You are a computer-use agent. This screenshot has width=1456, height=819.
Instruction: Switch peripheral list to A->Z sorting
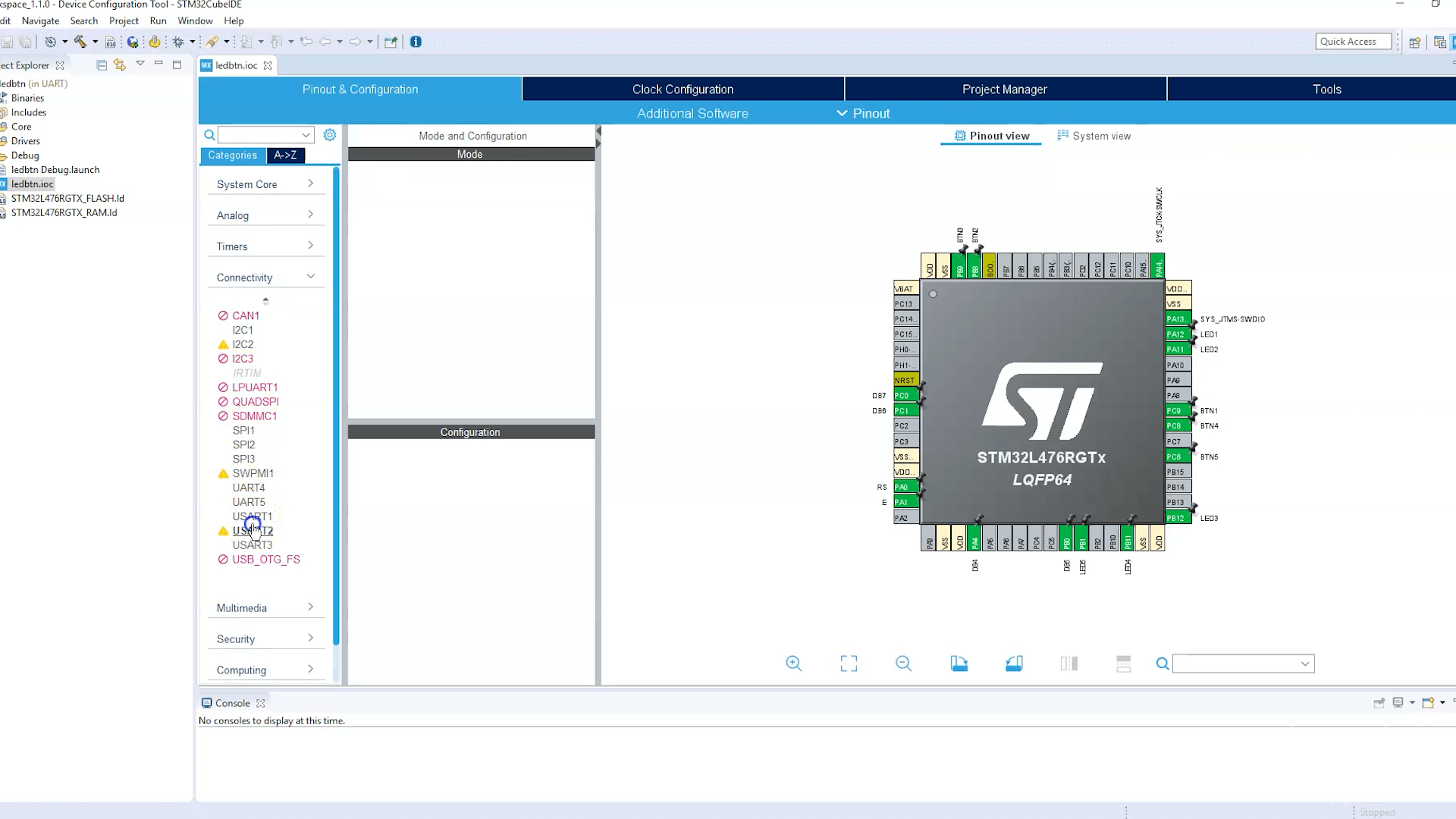pos(285,155)
